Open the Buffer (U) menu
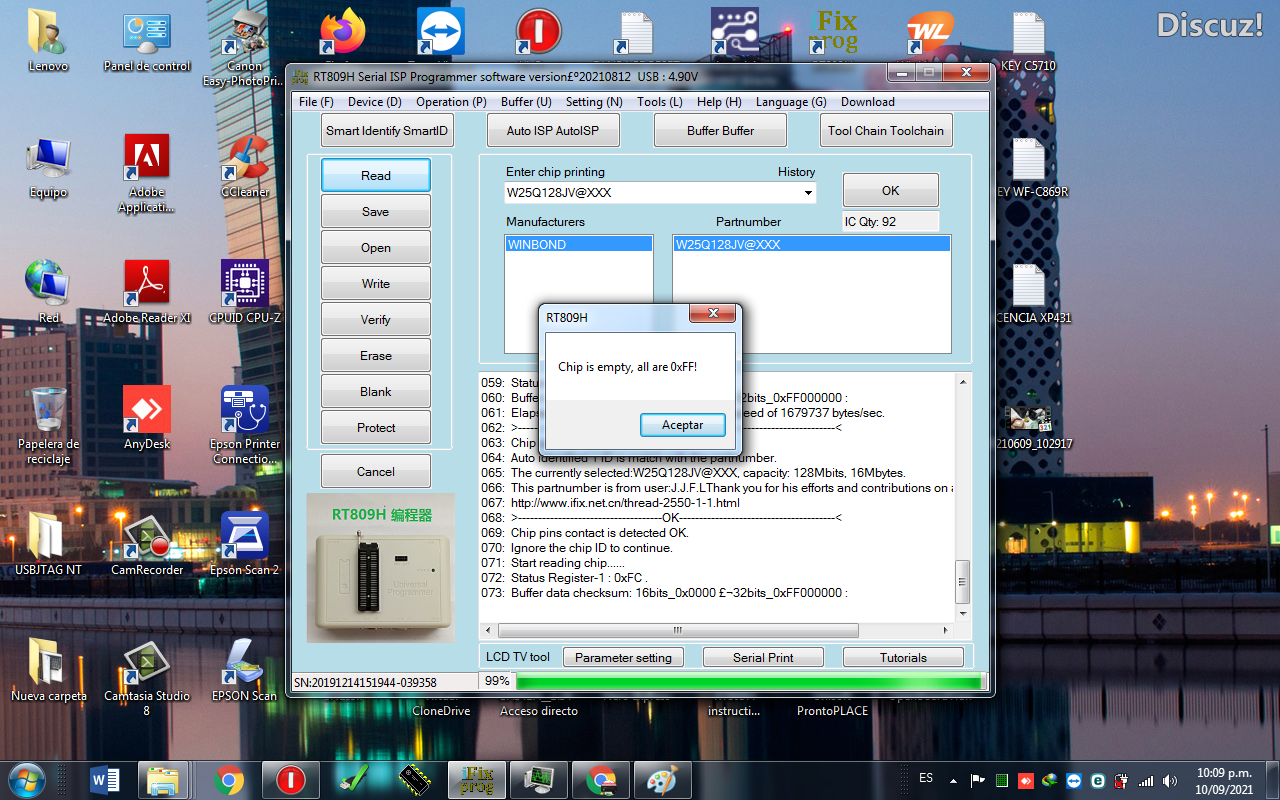Image resolution: width=1280 pixels, height=800 pixels. pos(526,102)
